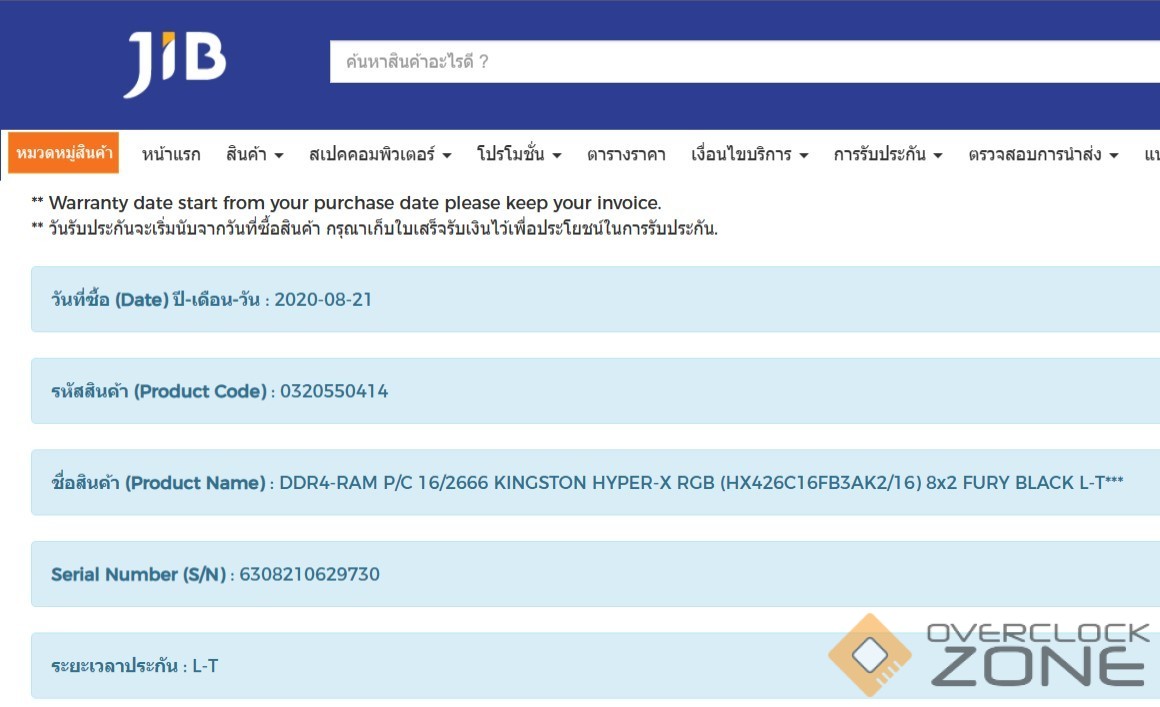Screen dimensions: 1160x707
Task: Select purchase date 2020-08-21 text
Action: (323, 300)
